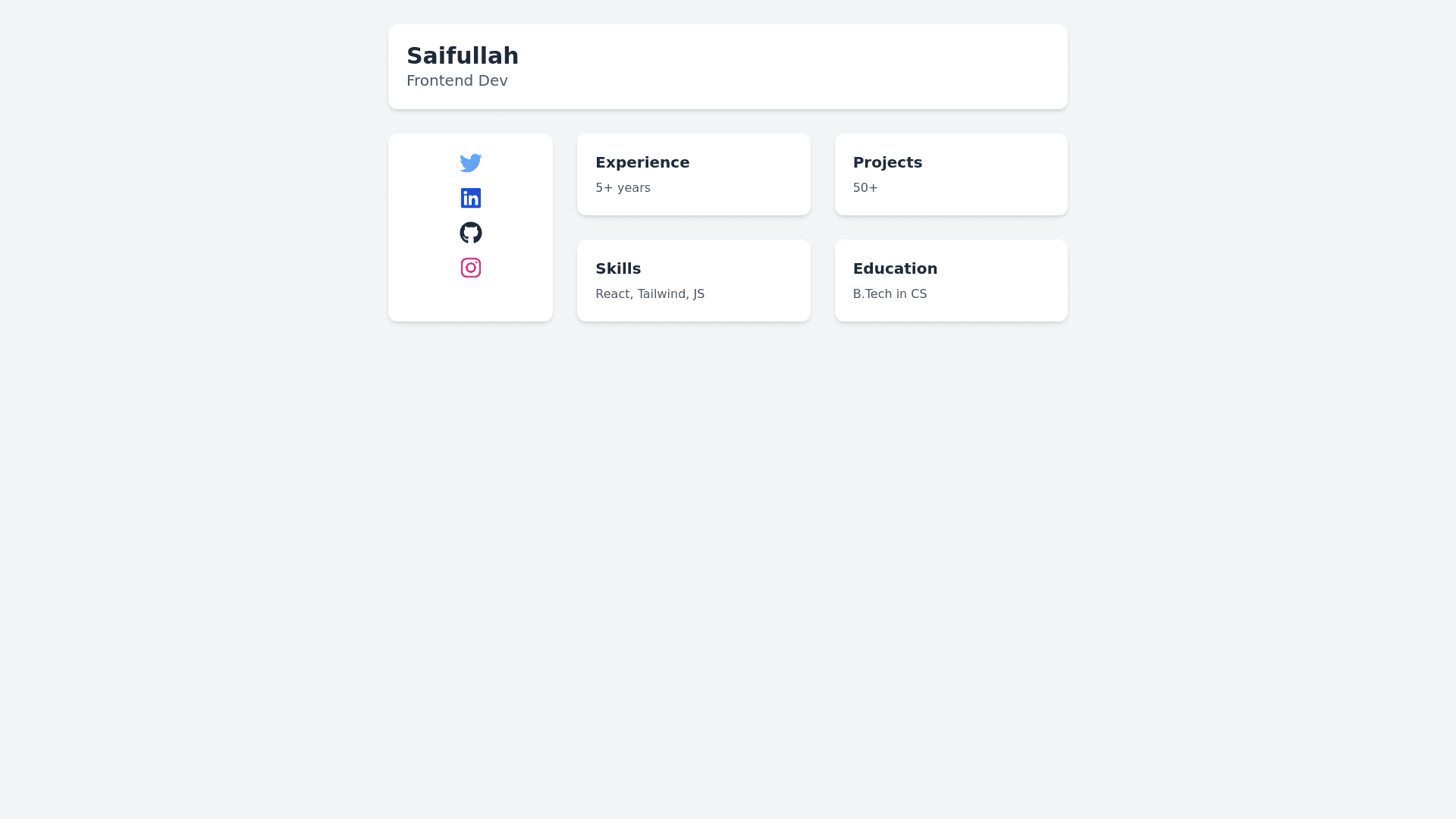
Task: Click the Saifullah name heading
Action: (x=462, y=55)
